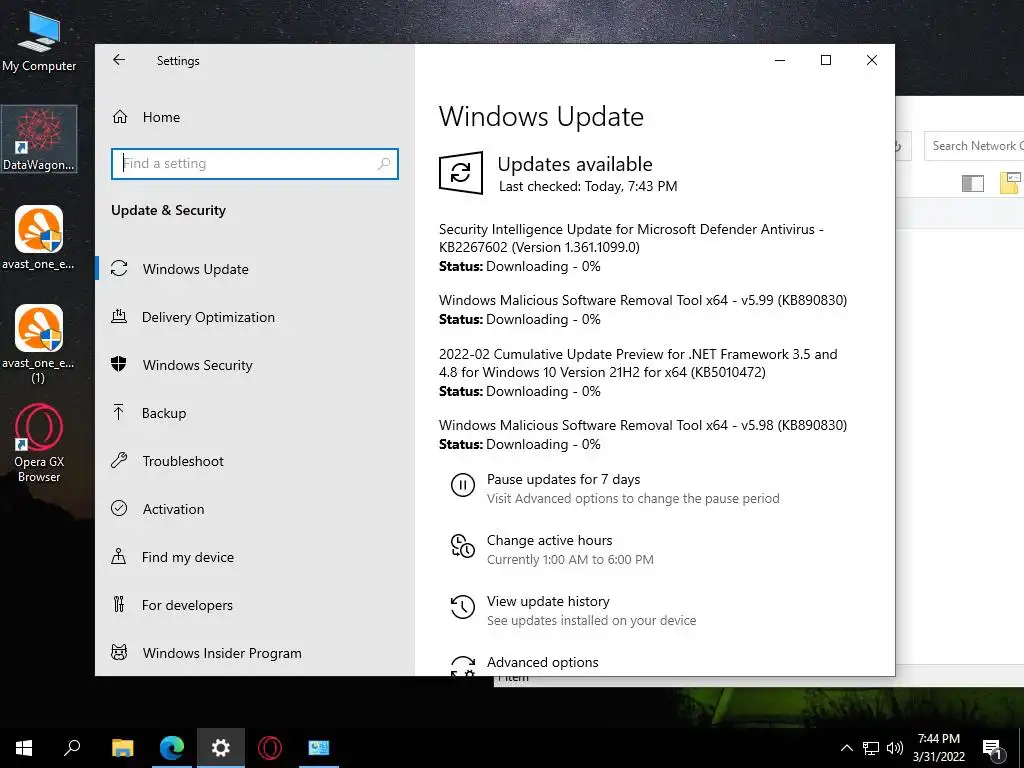
Task: Open View update history
Action: [548, 601]
